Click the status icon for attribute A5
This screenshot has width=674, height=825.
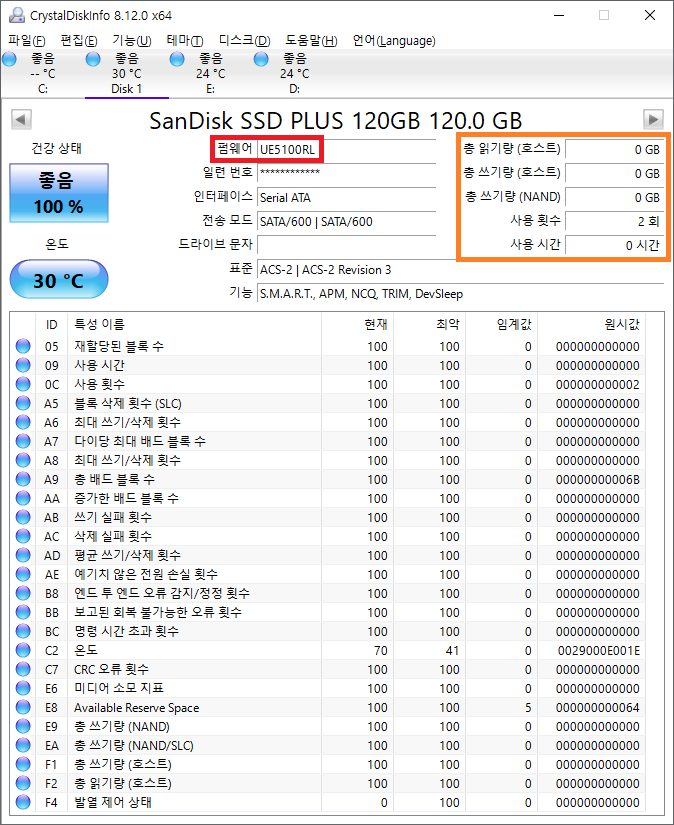23,403
